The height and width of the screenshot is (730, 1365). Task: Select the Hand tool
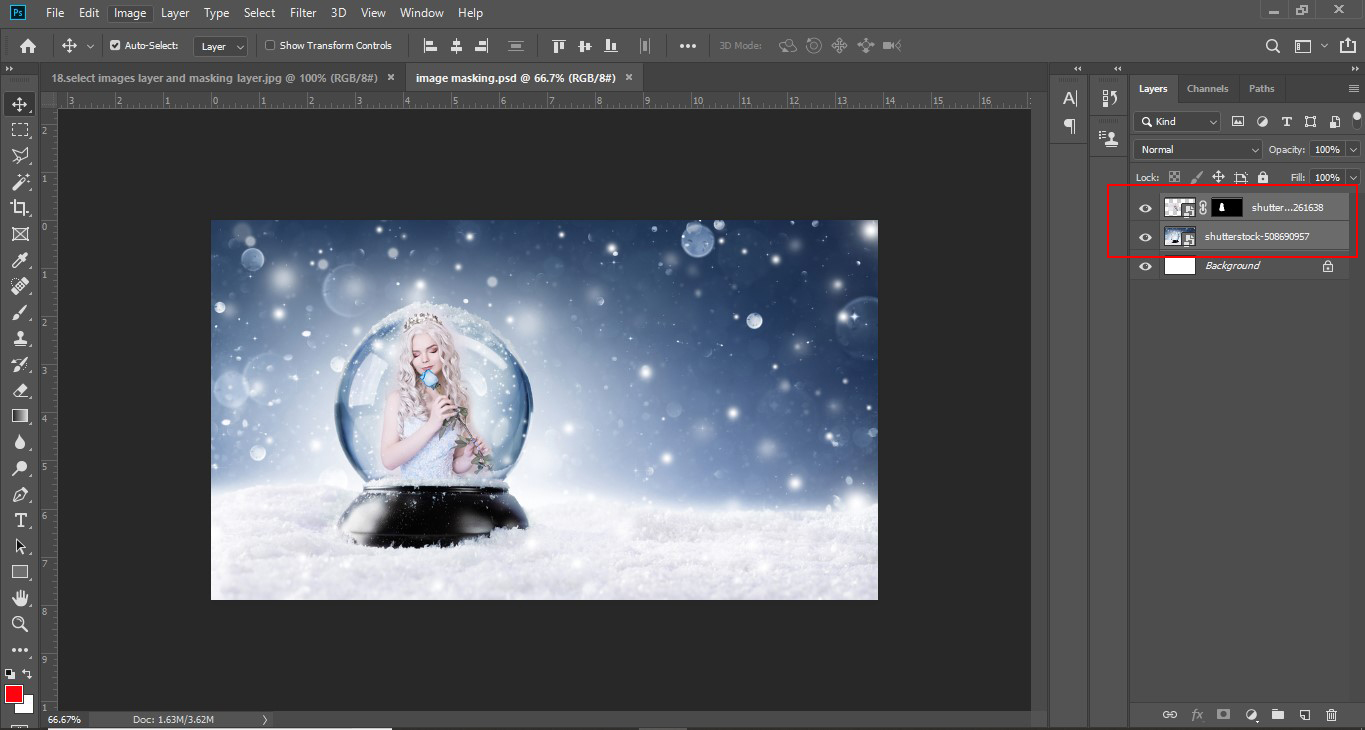[x=20, y=598]
